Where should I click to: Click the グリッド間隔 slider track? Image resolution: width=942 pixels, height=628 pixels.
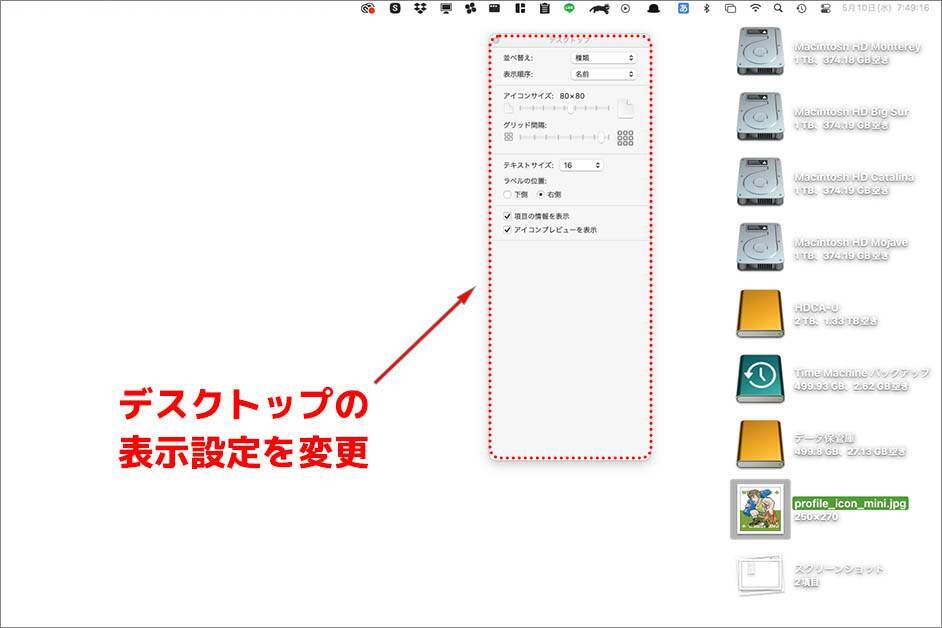click(565, 138)
